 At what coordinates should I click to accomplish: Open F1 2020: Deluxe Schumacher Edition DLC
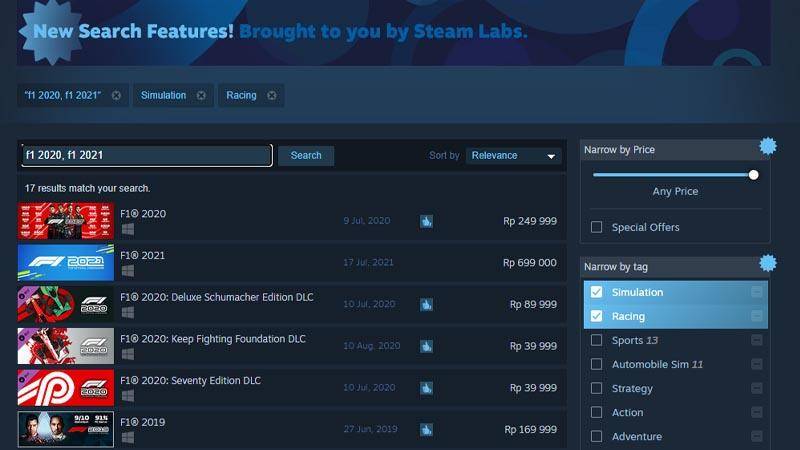217,297
